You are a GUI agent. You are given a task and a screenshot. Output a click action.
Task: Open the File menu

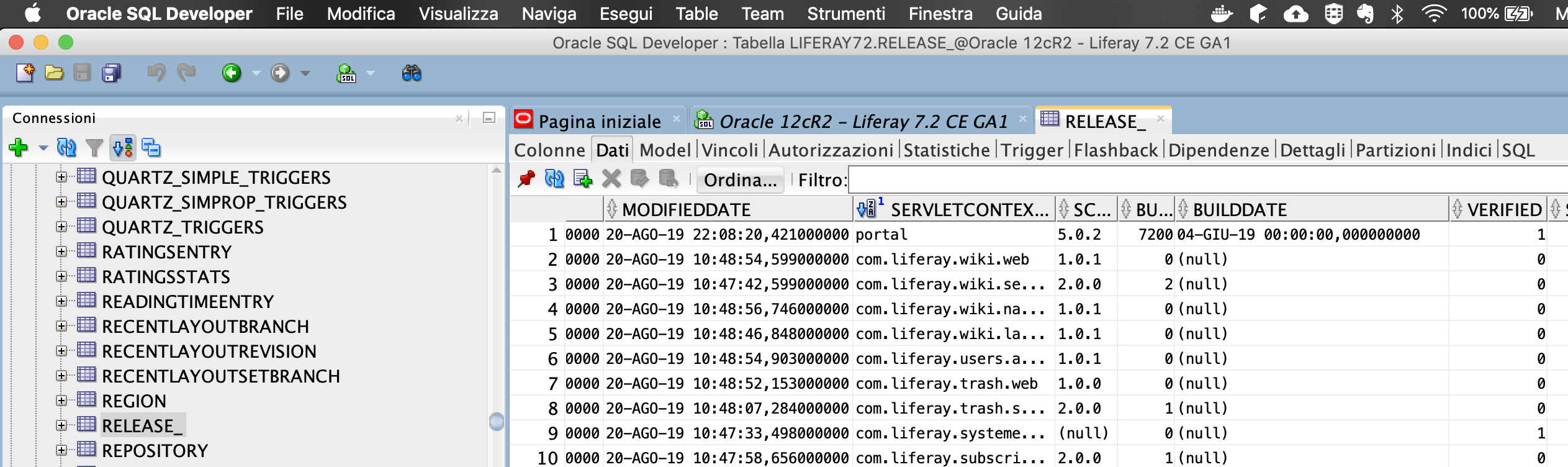click(289, 14)
